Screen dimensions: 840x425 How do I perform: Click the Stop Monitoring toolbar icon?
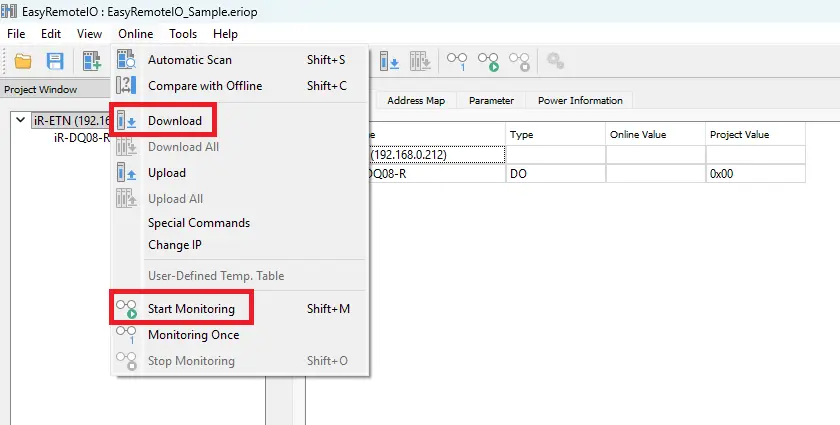tap(519, 61)
